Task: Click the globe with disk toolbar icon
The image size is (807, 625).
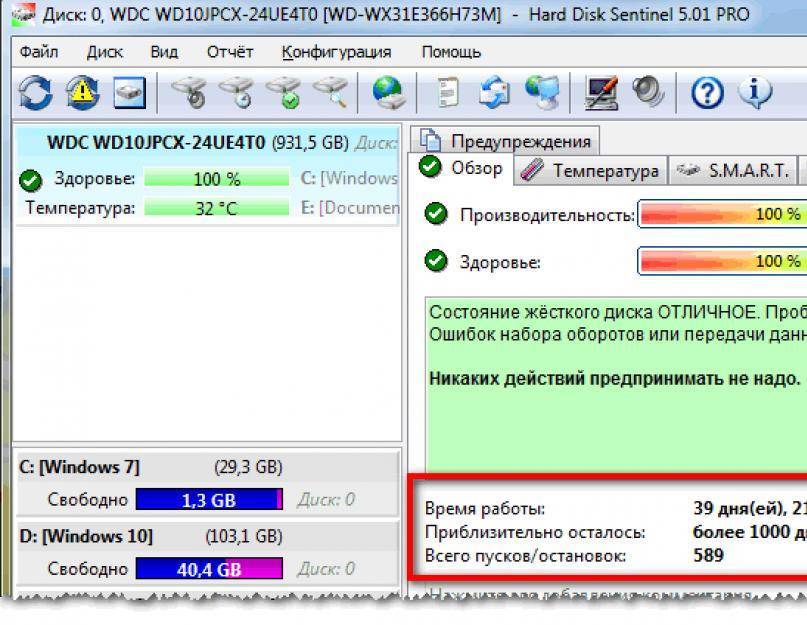Action: point(389,93)
